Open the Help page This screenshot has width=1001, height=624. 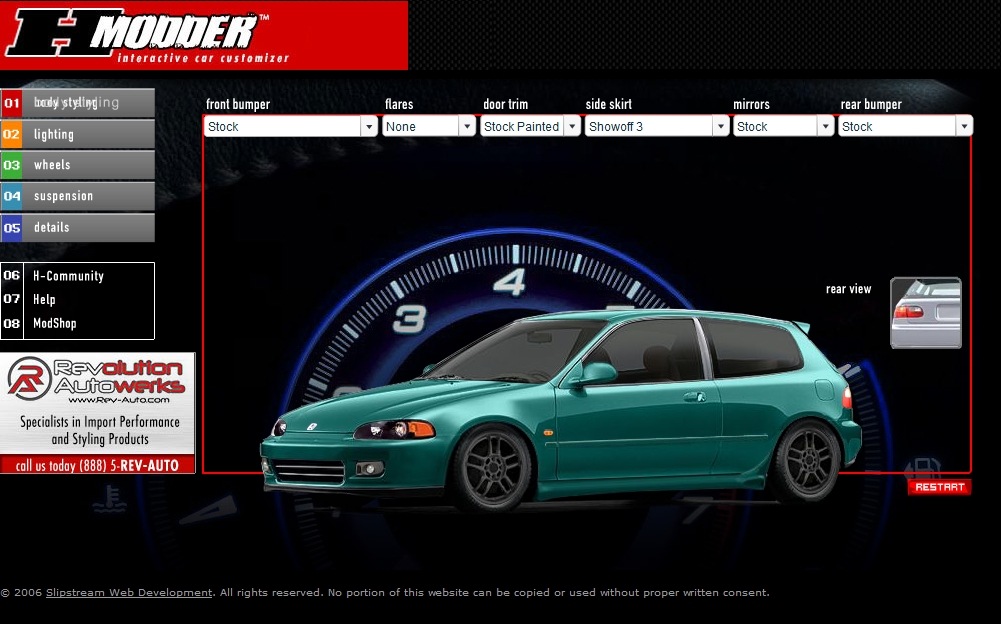tap(44, 299)
